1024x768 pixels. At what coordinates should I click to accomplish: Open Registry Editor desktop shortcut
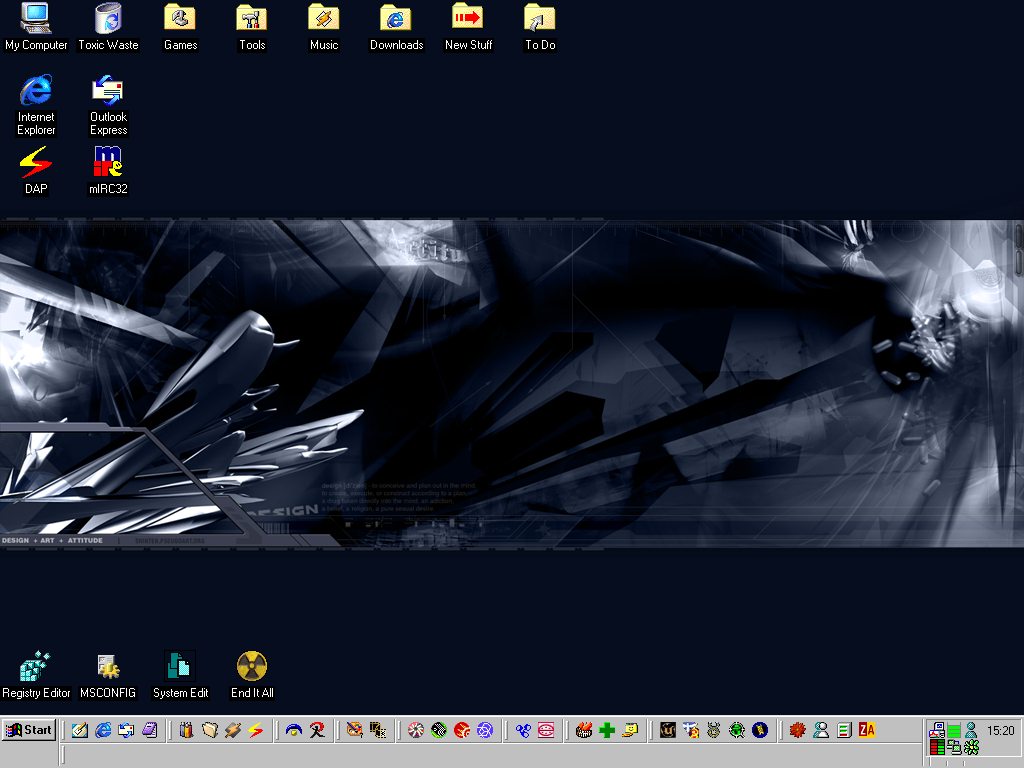pyautogui.click(x=36, y=667)
